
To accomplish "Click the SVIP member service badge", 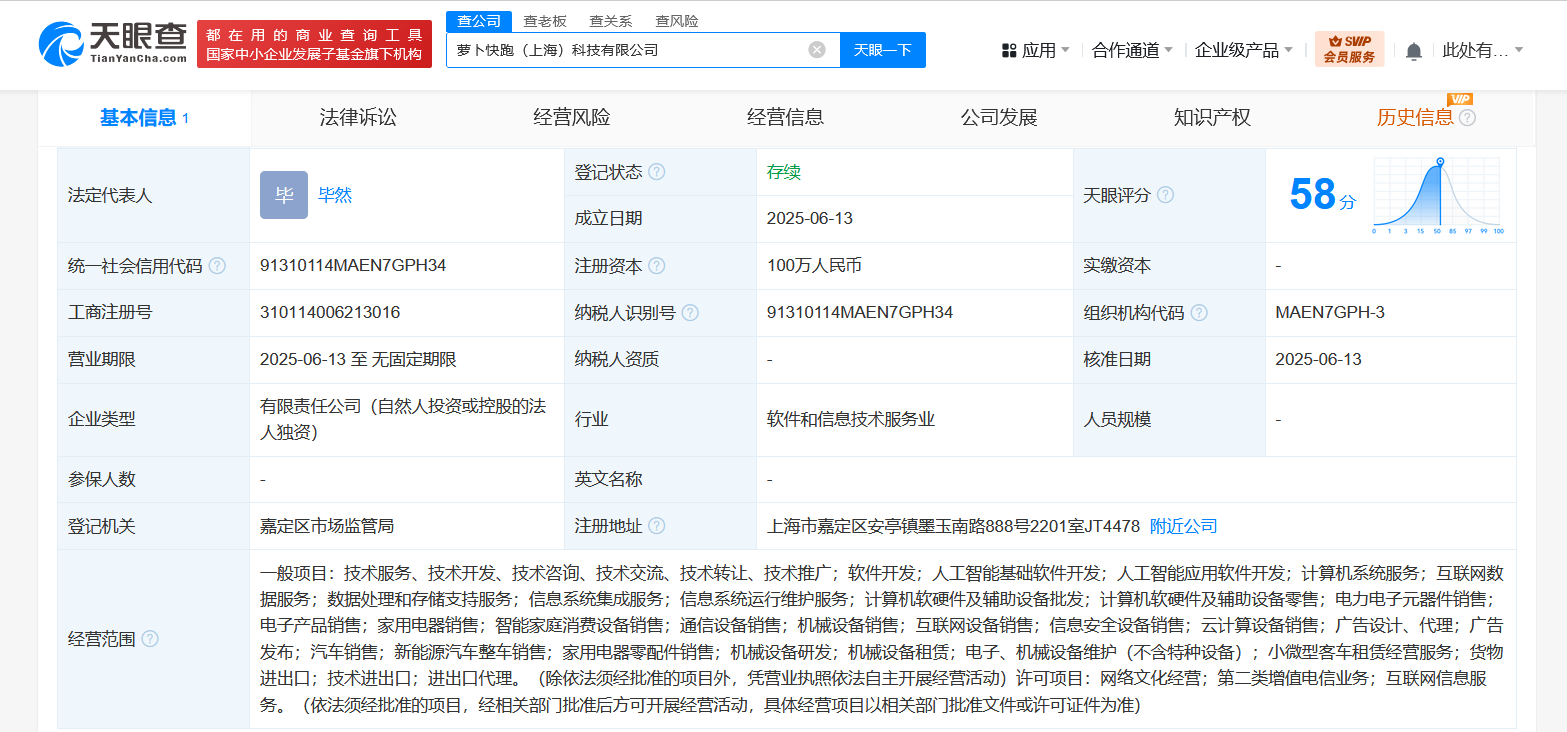I will (x=1349, y=49).
